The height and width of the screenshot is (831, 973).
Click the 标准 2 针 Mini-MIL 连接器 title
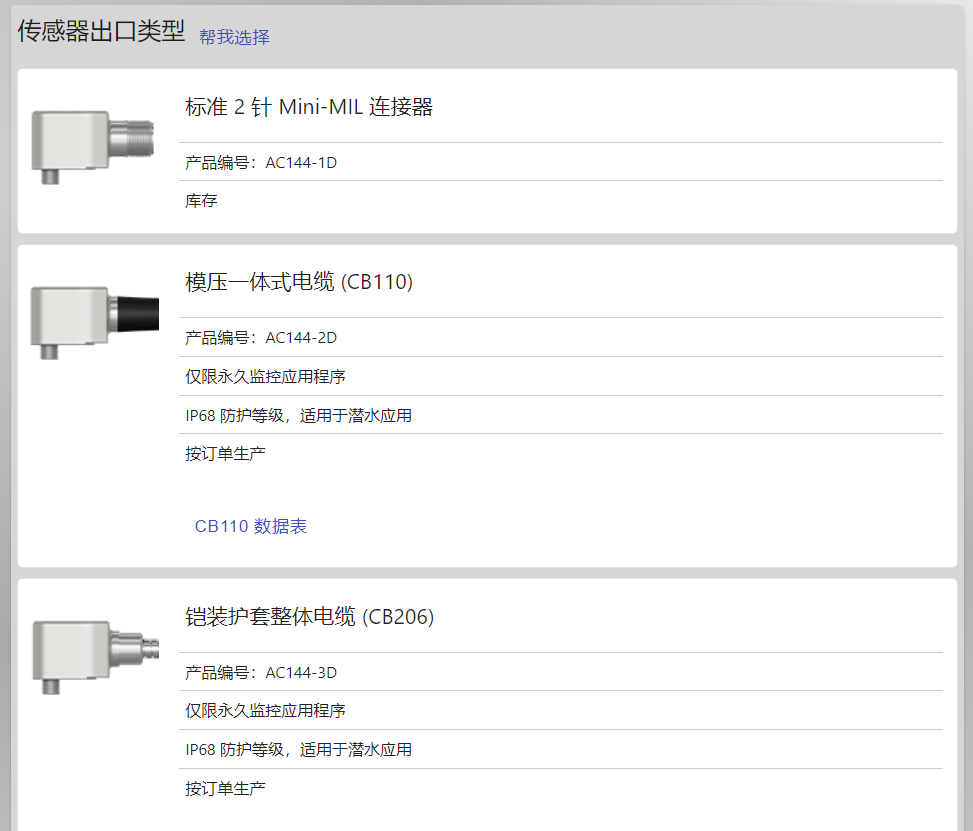(x=309, y=107)
